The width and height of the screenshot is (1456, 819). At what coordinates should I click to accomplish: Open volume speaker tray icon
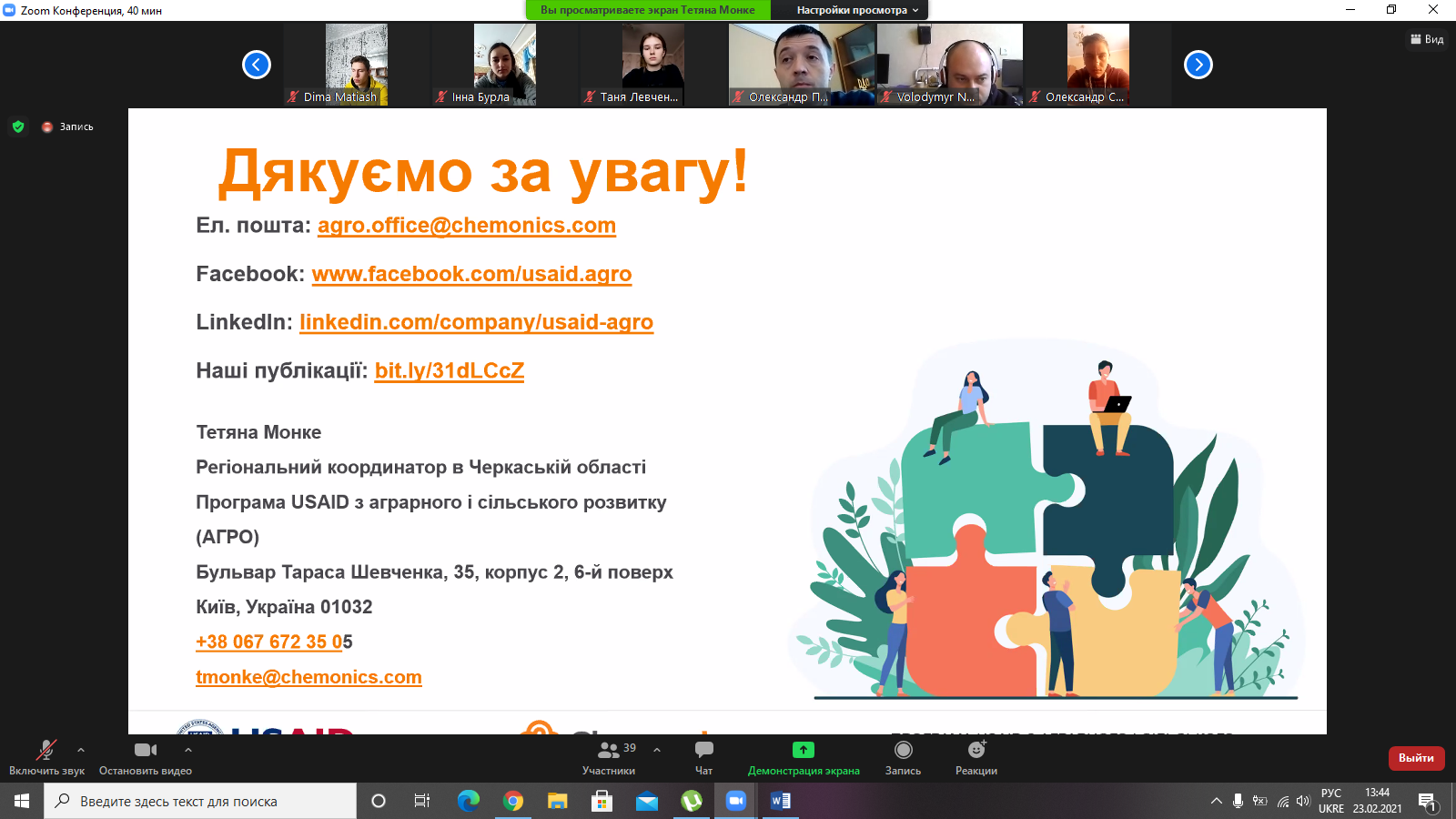[1303, 801]
